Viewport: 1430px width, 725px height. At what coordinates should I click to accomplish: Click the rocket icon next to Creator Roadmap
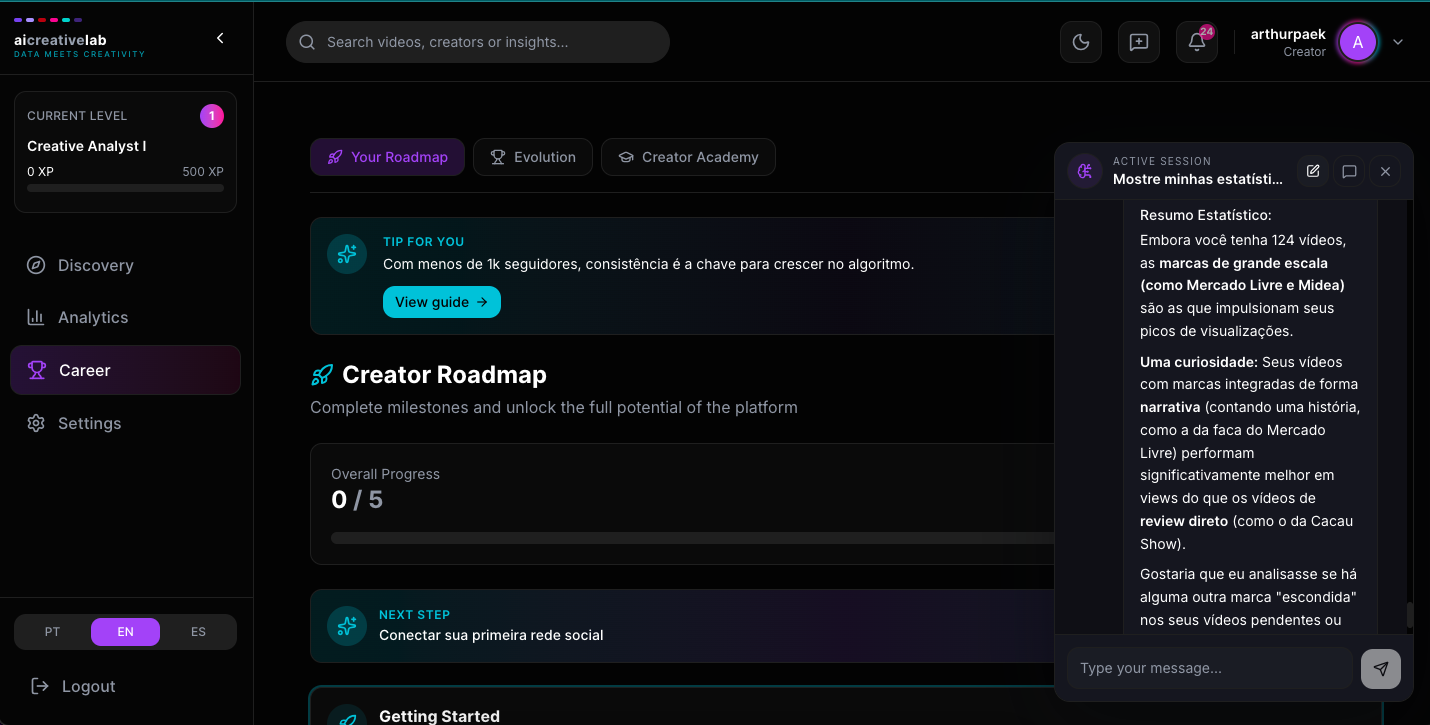pos(321,374)
